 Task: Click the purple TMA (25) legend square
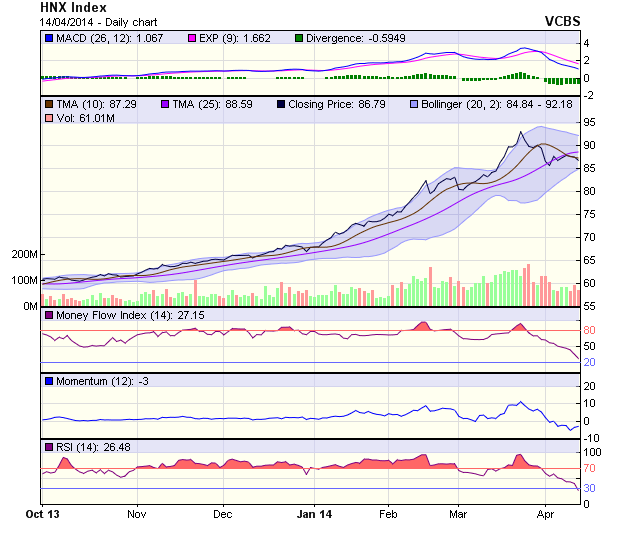tap(163, 104)
